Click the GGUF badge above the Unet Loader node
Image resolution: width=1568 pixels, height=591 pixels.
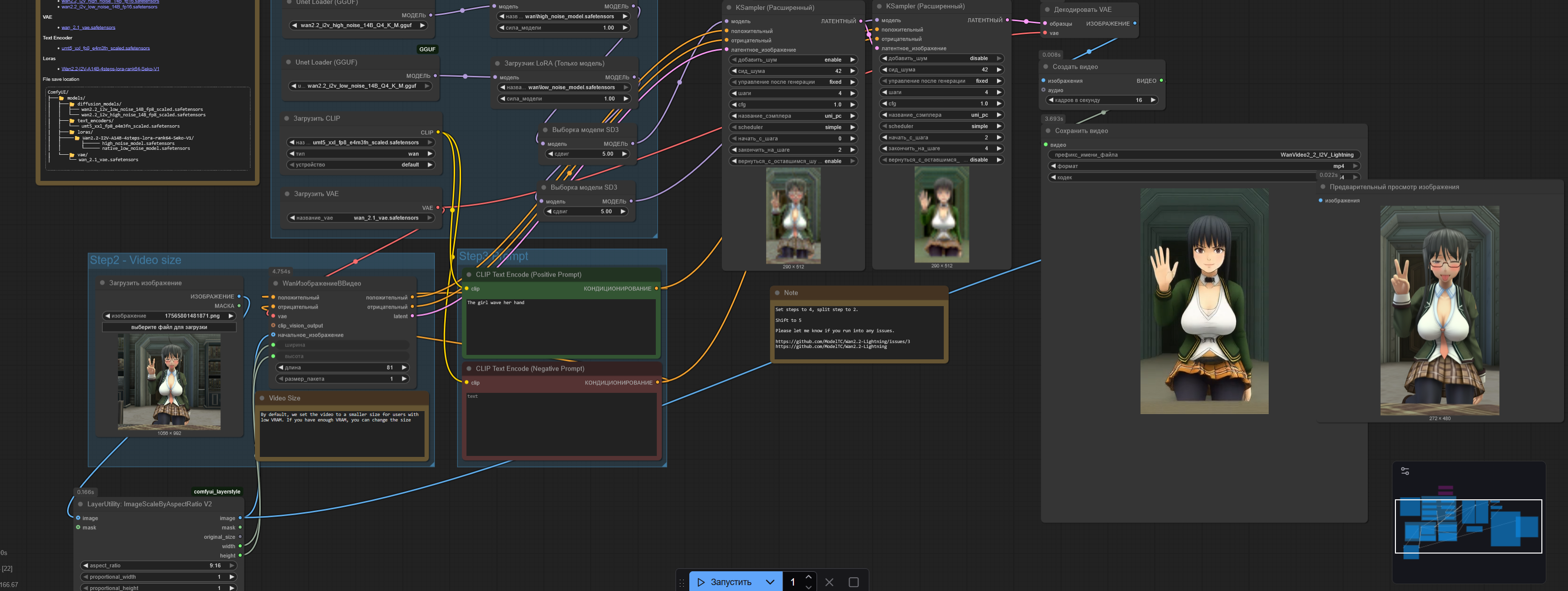tap(427, 49)
